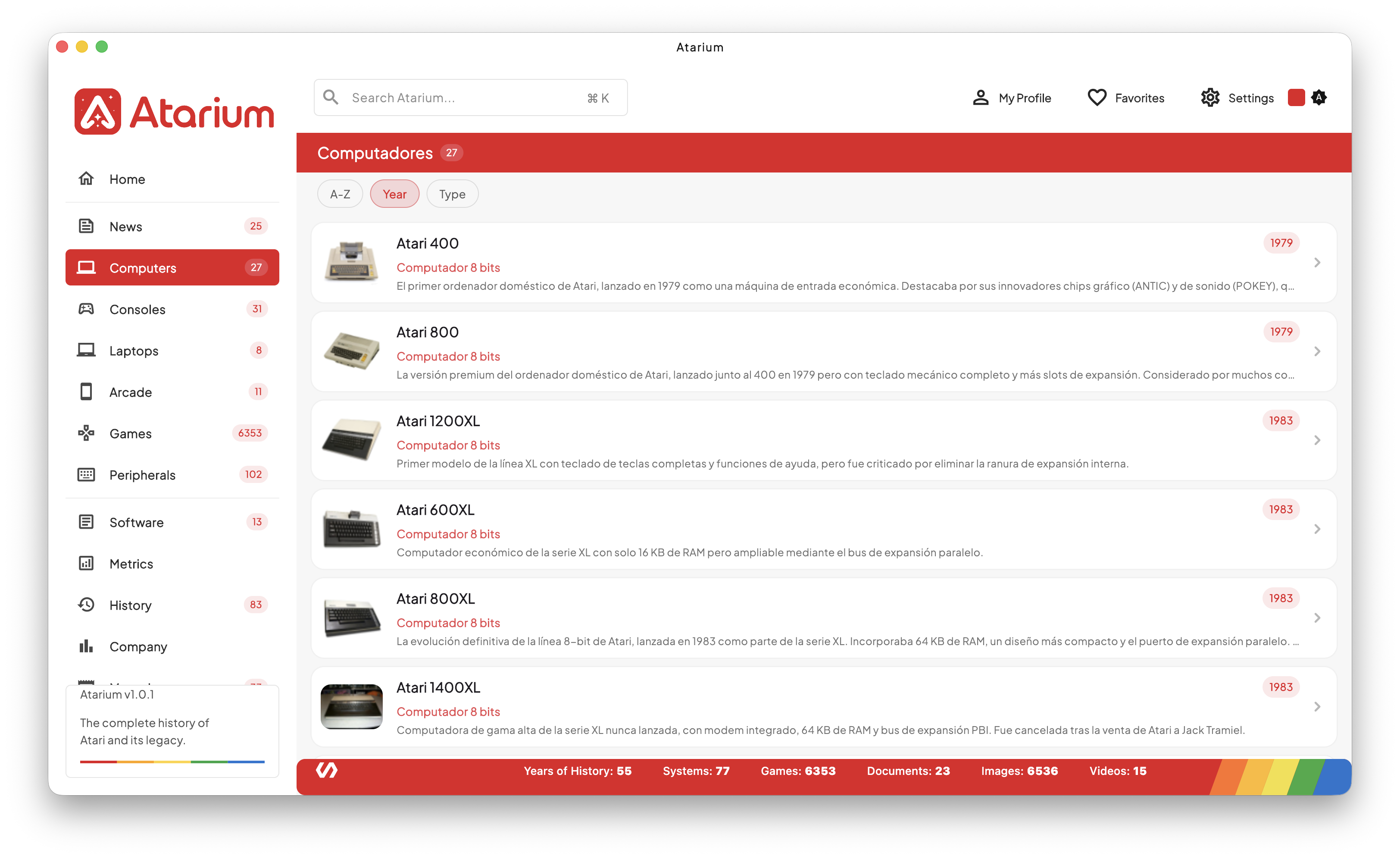Sort computers by Type

(452, 194)
